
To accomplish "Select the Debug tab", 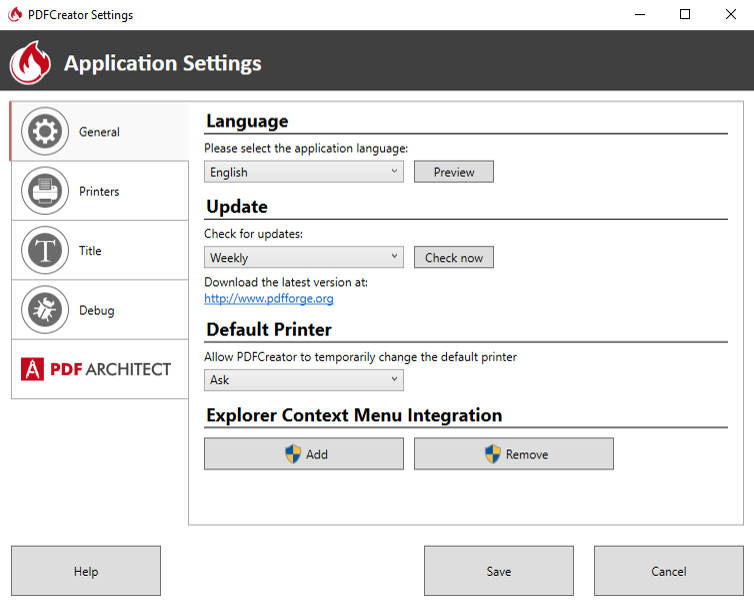I will (x=100, y=310).
